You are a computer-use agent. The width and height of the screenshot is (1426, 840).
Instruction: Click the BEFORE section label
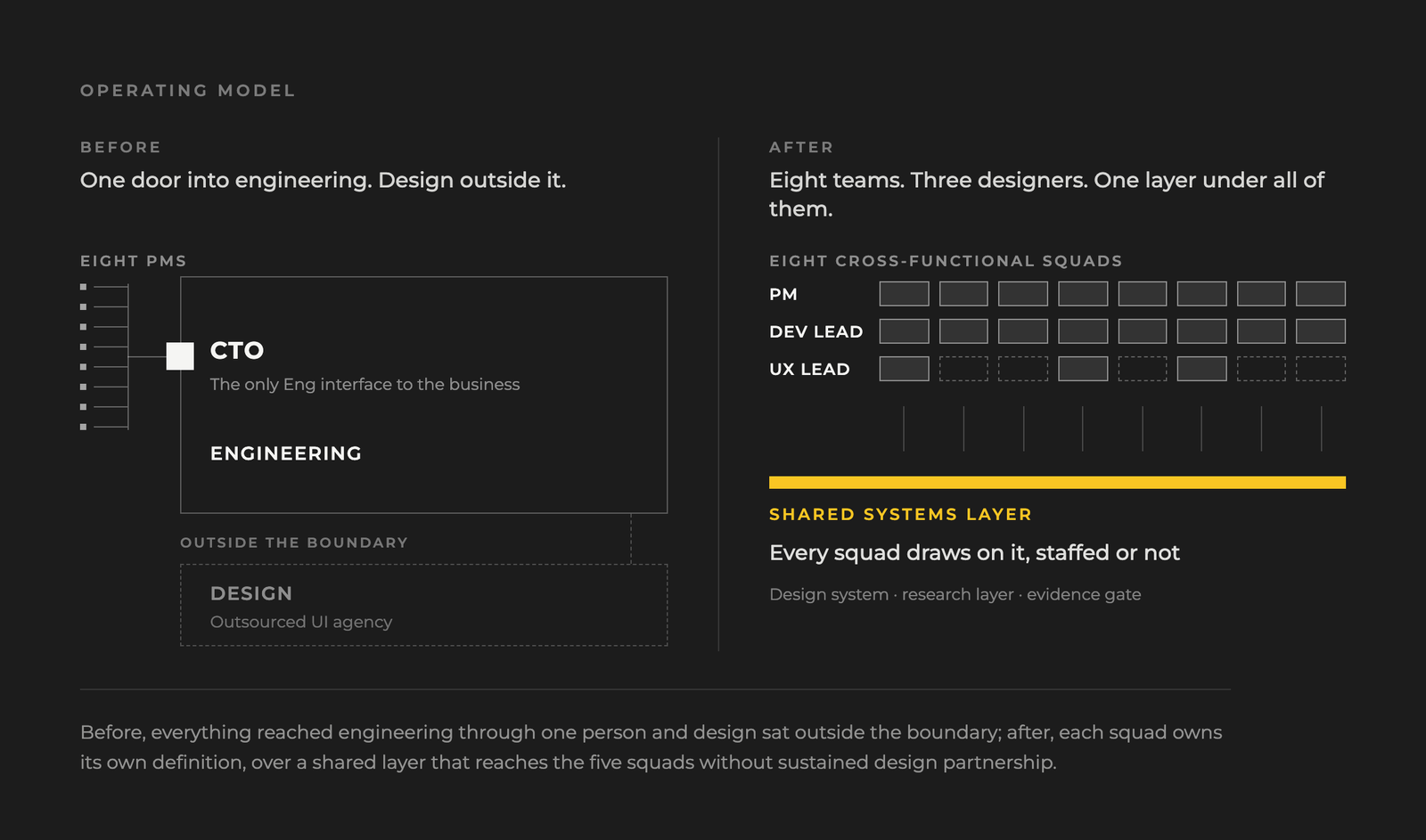[x=120, y=147]
